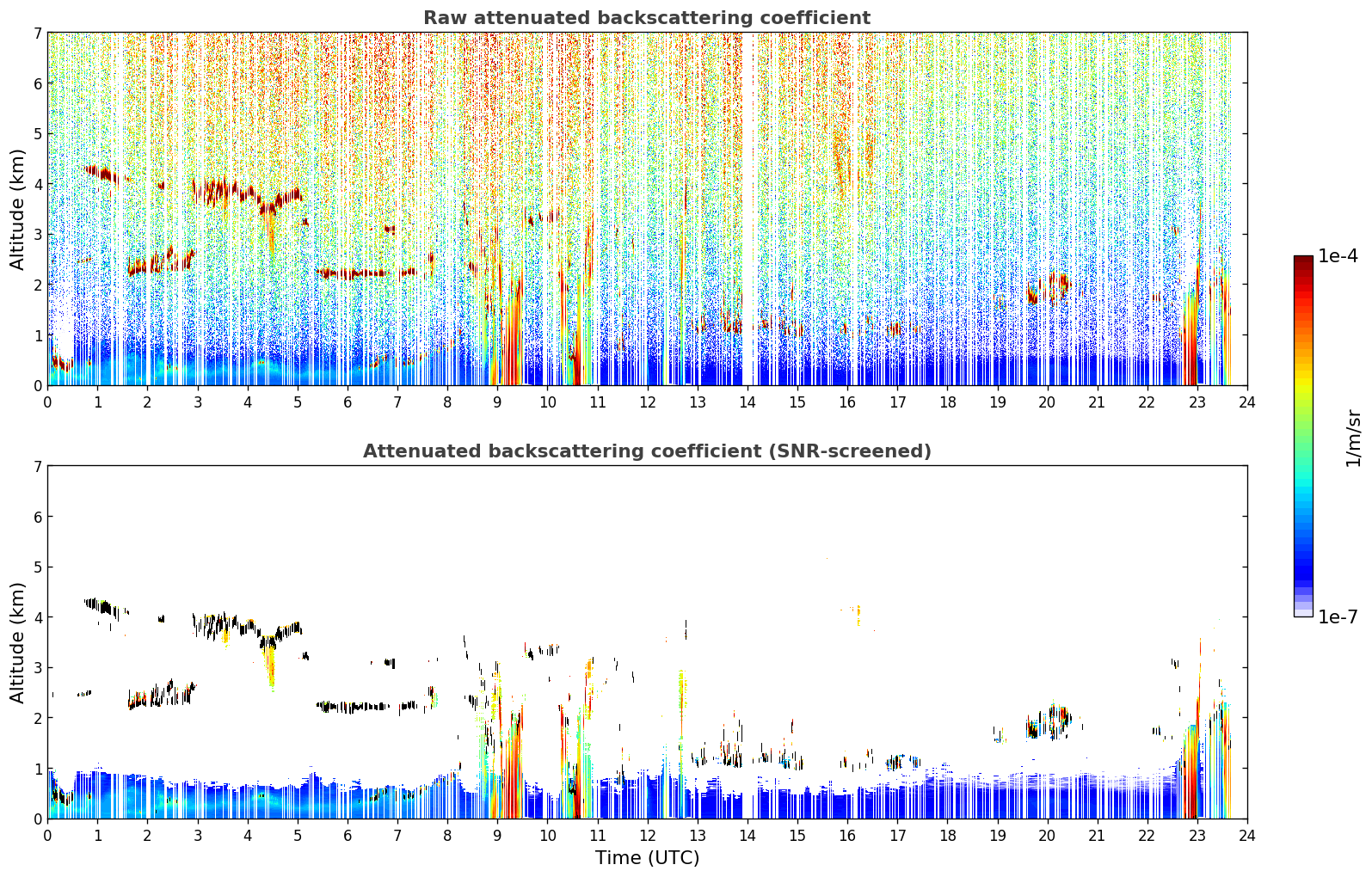
Task: Click the 1e-7 label below the colorbar
Action: (x=1338, y=617)
